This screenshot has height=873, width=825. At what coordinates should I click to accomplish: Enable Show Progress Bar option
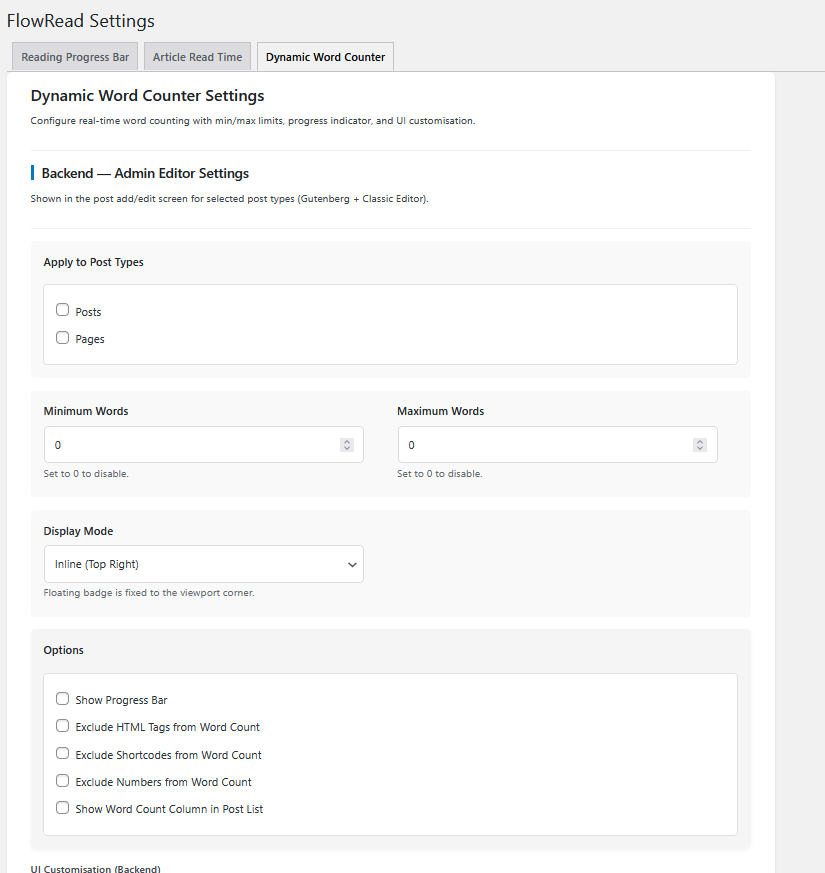62,698
